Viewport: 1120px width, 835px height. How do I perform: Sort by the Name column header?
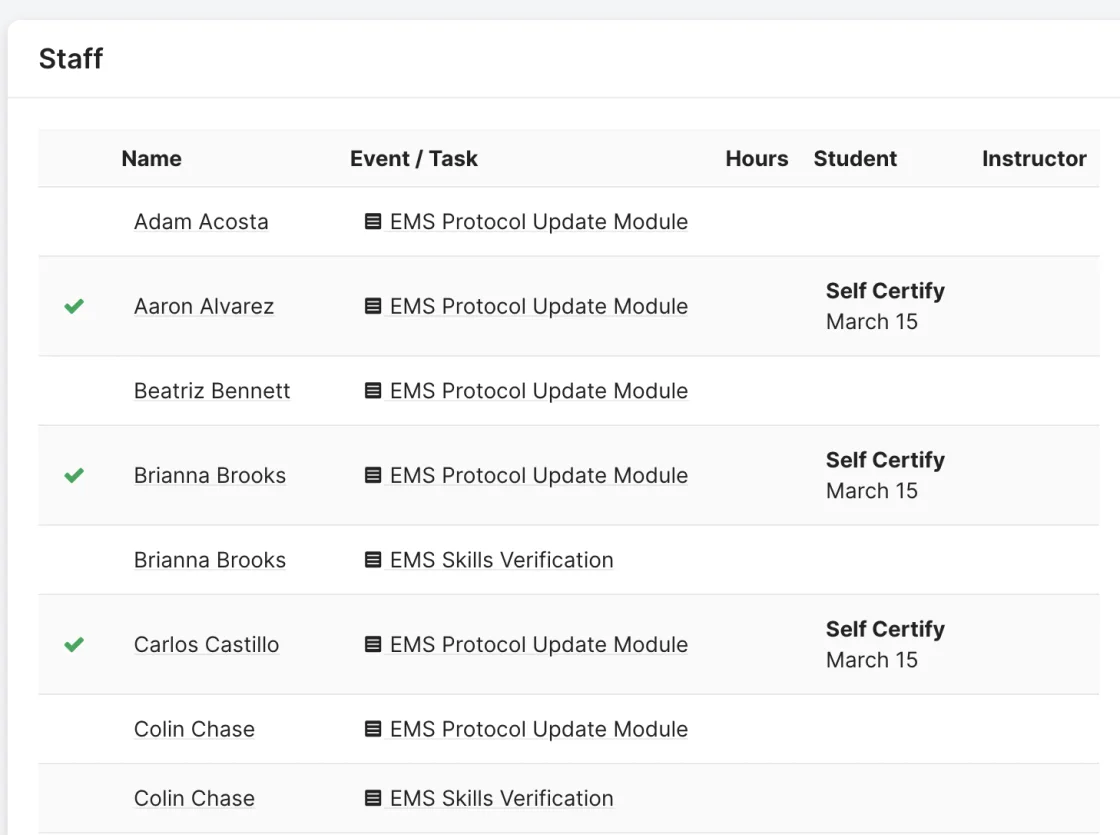tap(151, 159)
